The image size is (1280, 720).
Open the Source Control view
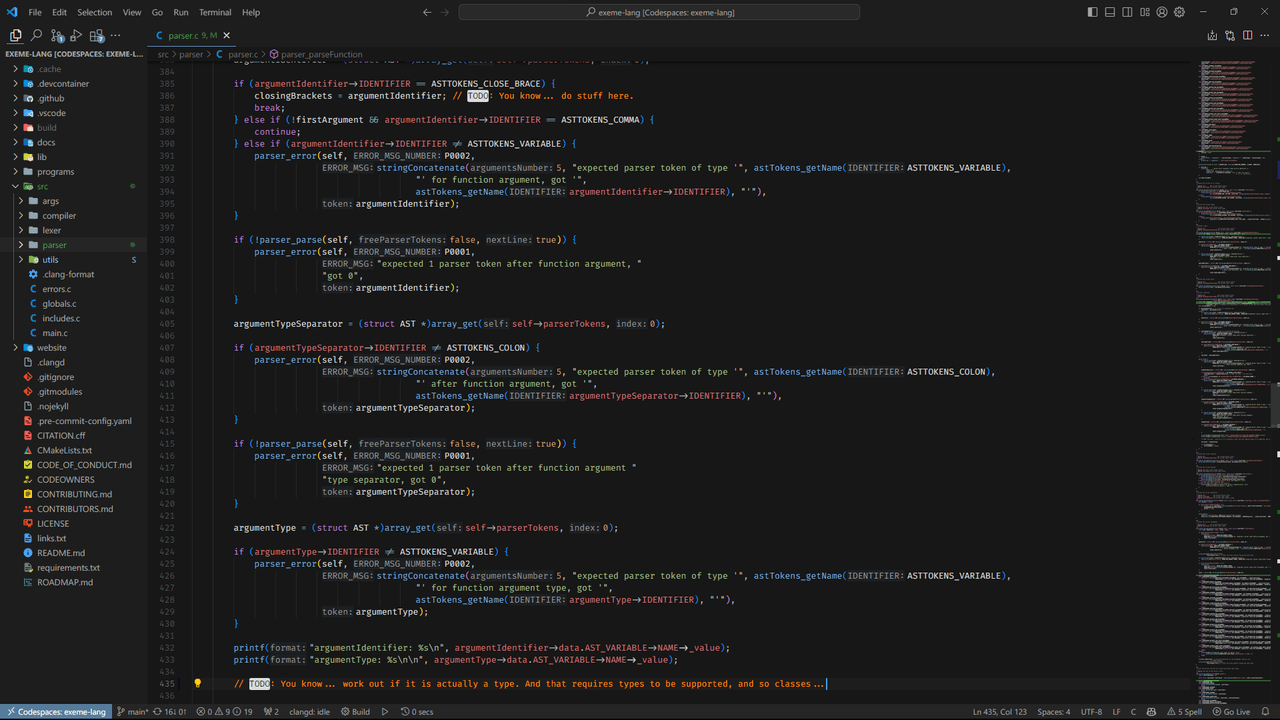click(x=57, y=36)
